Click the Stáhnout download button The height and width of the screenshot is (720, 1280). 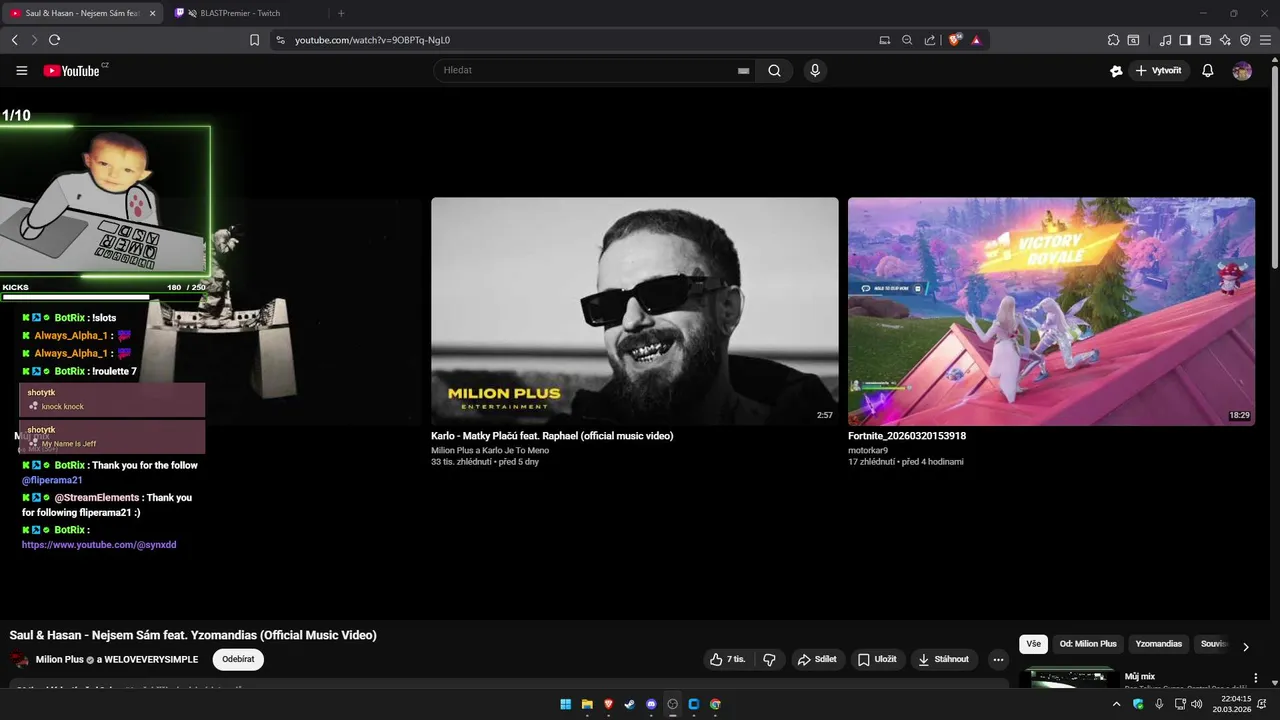coord(944,659)
